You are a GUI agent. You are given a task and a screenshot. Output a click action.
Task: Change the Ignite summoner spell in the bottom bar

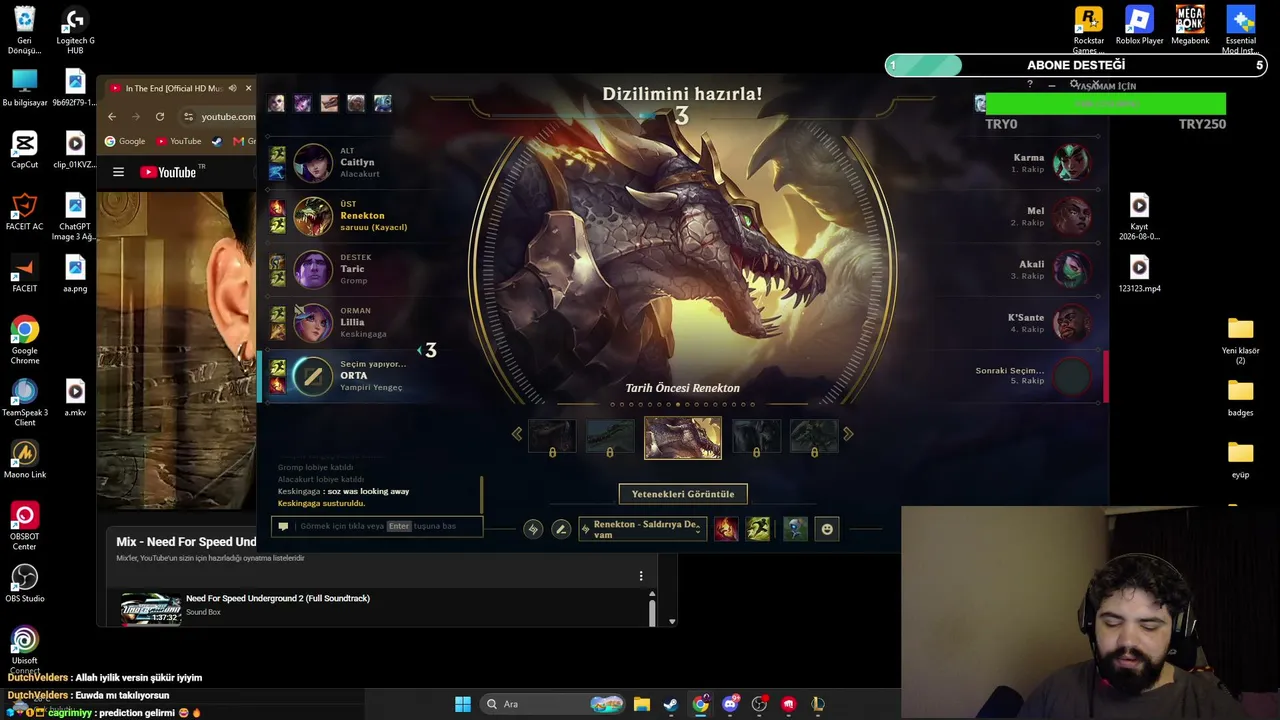coord(726,529)
